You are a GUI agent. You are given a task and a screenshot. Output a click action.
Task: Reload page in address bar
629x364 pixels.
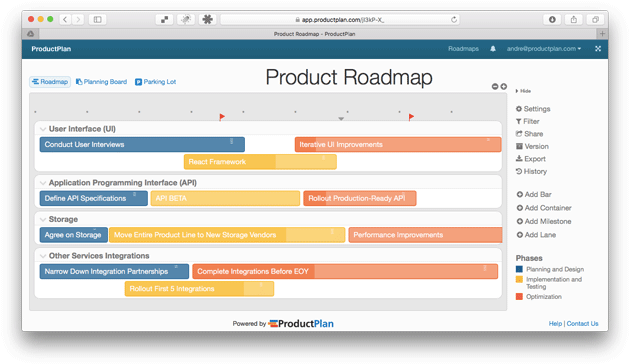tap(454, 19)
